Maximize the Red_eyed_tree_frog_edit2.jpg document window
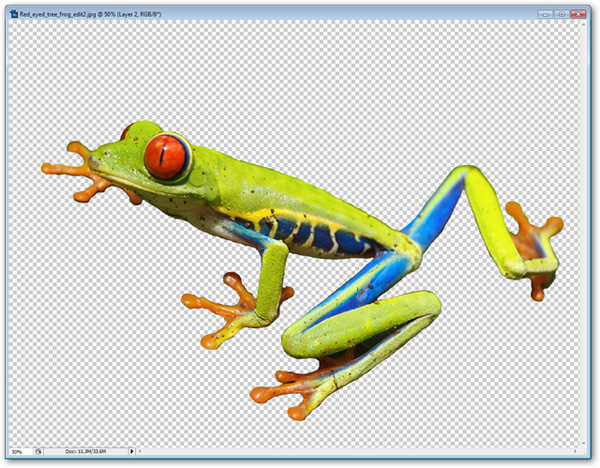This screenshot has width=600, height=468. [561, 15]
